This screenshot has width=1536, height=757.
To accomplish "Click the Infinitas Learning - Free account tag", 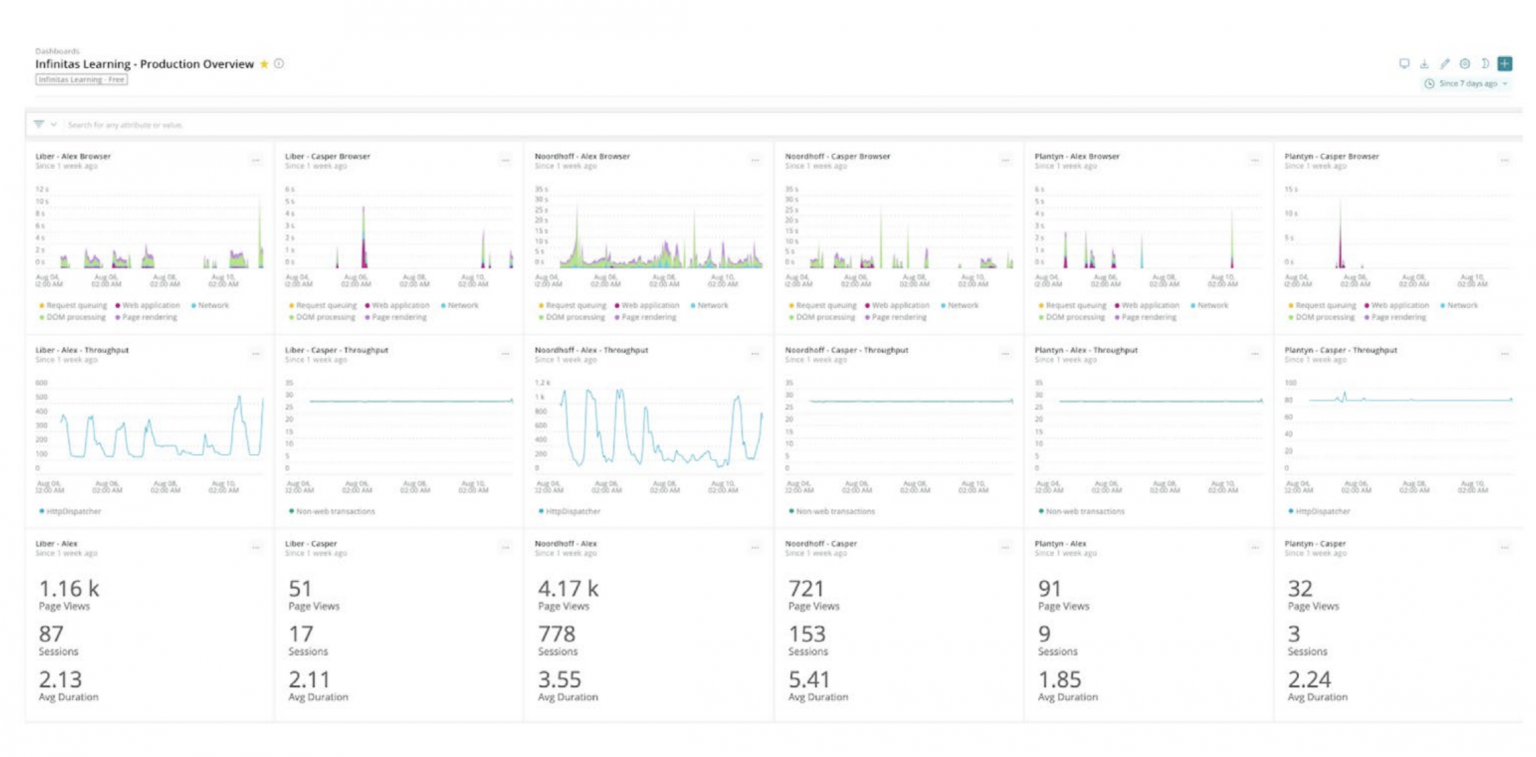I will 81,79.
